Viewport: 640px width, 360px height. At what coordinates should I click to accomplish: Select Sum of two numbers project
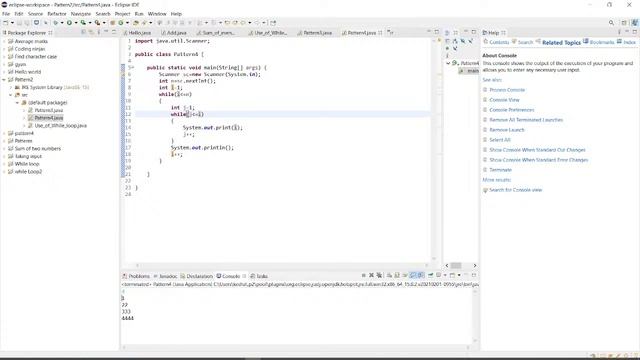click(x=38, y=149)
